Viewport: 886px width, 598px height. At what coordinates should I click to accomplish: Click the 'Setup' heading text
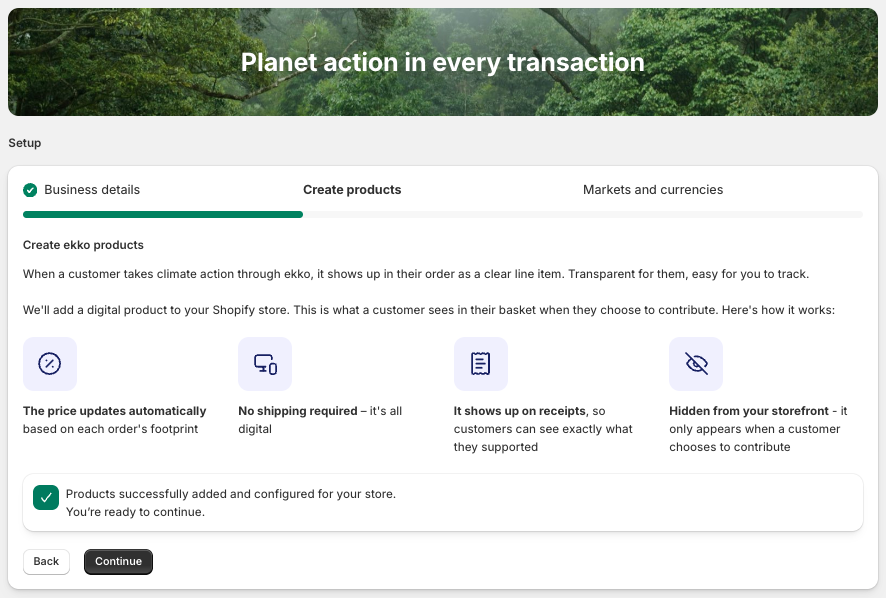click(x=25, y=143)
